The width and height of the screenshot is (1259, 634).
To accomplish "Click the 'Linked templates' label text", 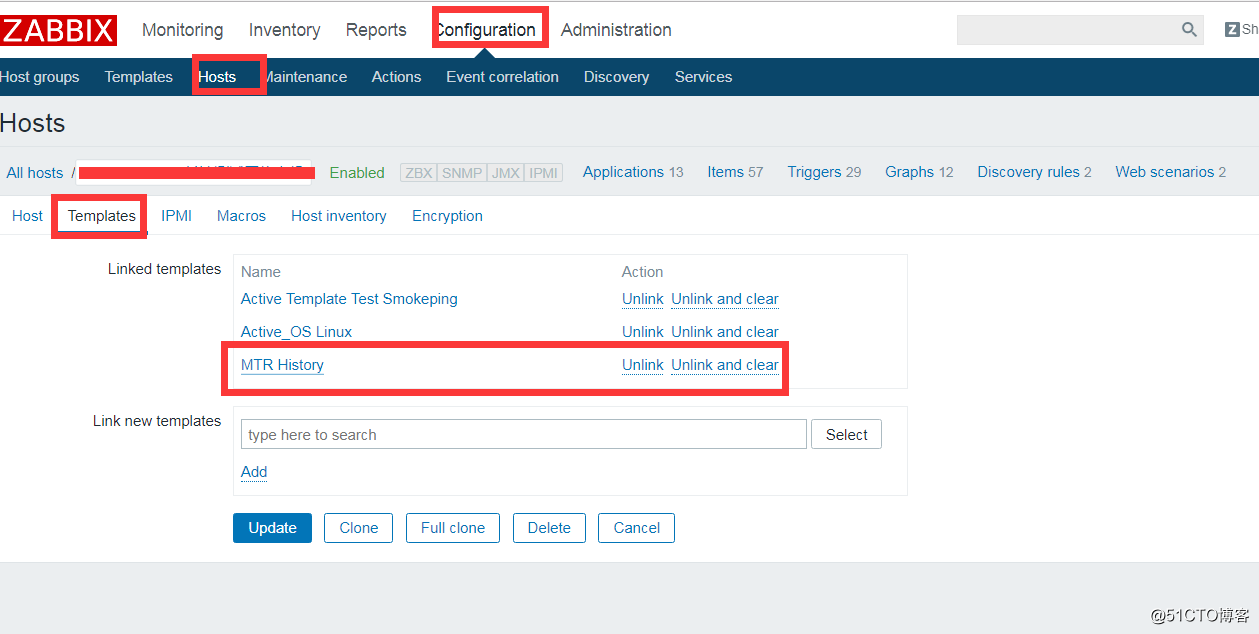I will coord(164,269).
